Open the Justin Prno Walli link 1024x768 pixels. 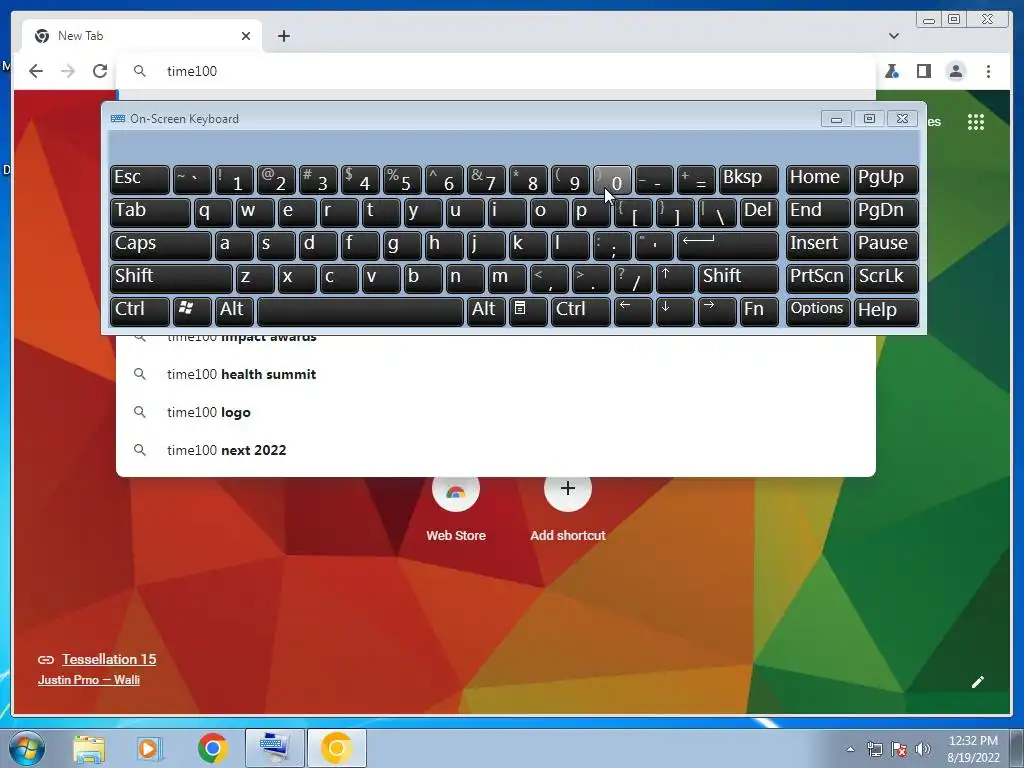89,680
